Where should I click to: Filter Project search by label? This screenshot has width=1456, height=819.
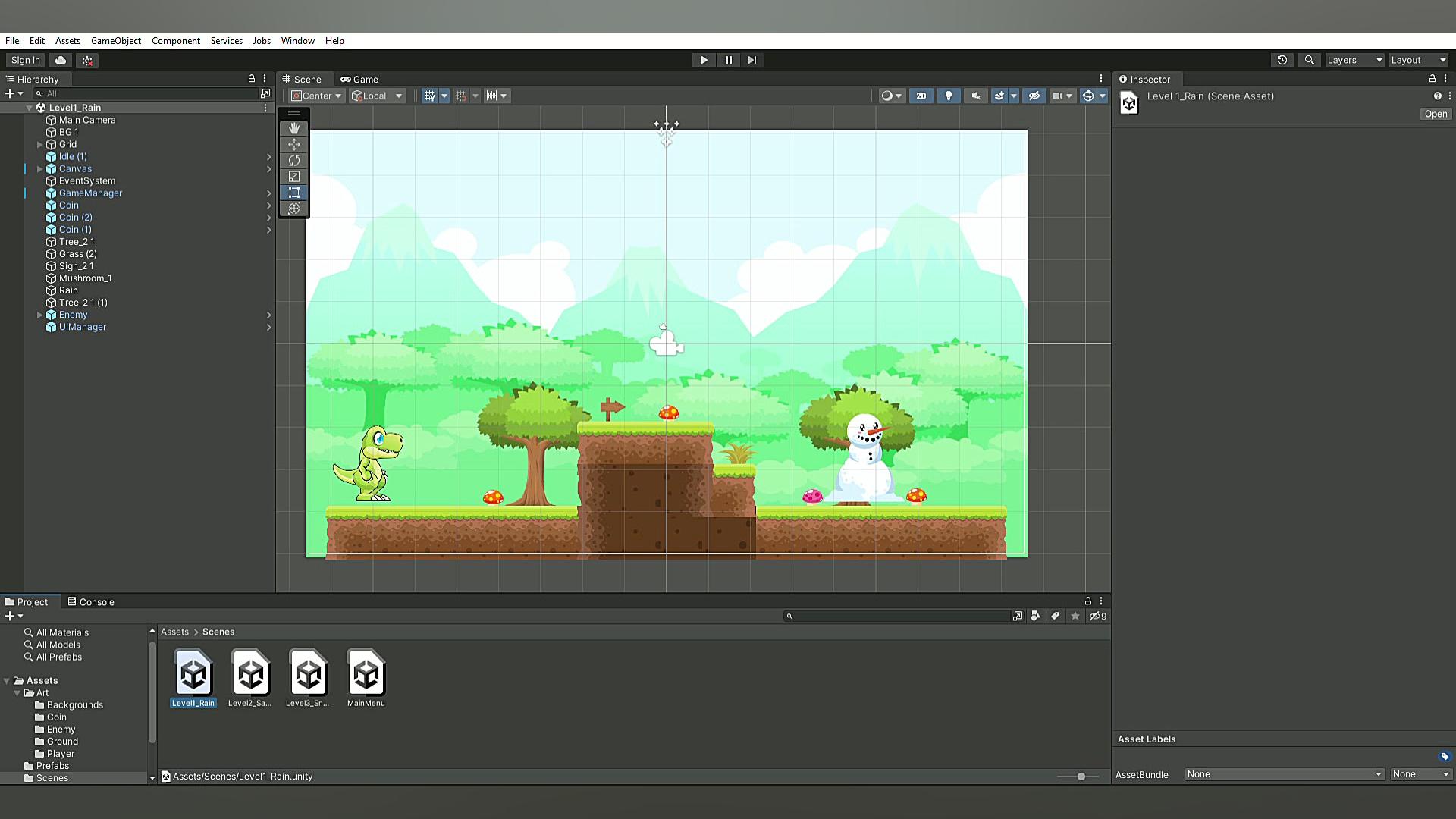(1055, 616)
